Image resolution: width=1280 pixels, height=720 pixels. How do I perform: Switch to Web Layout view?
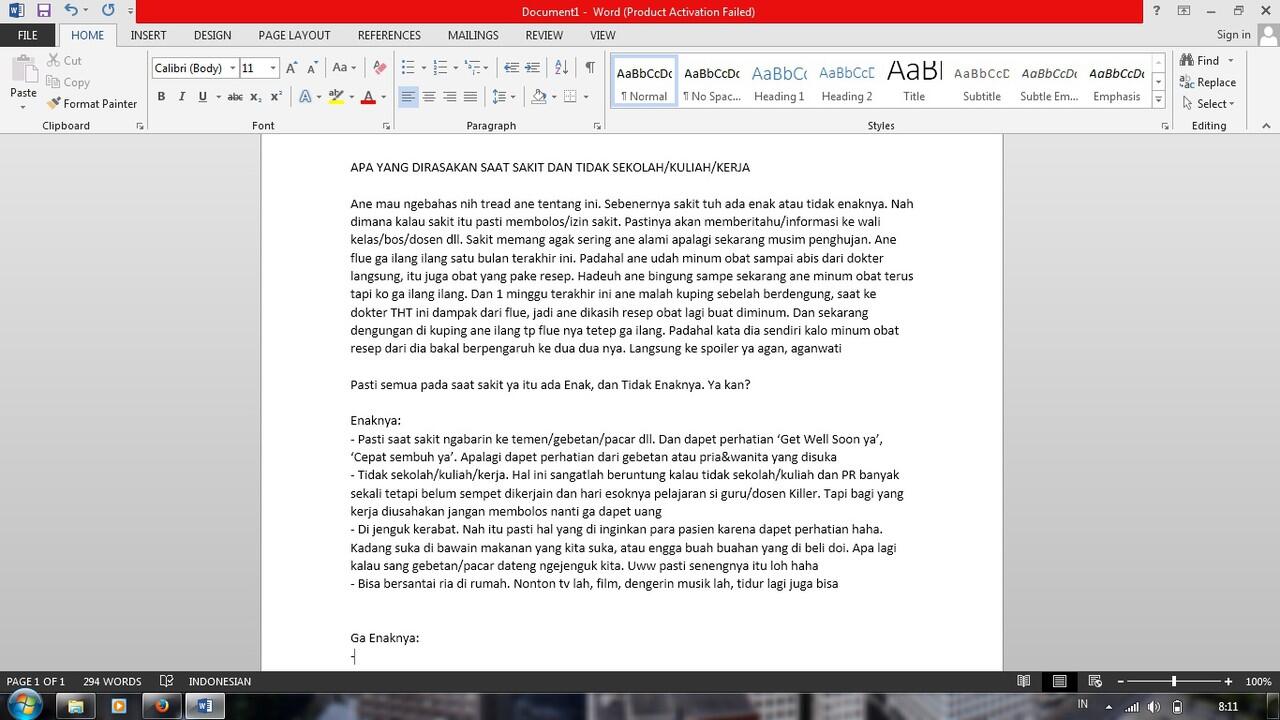click(x=1095, y=681)
